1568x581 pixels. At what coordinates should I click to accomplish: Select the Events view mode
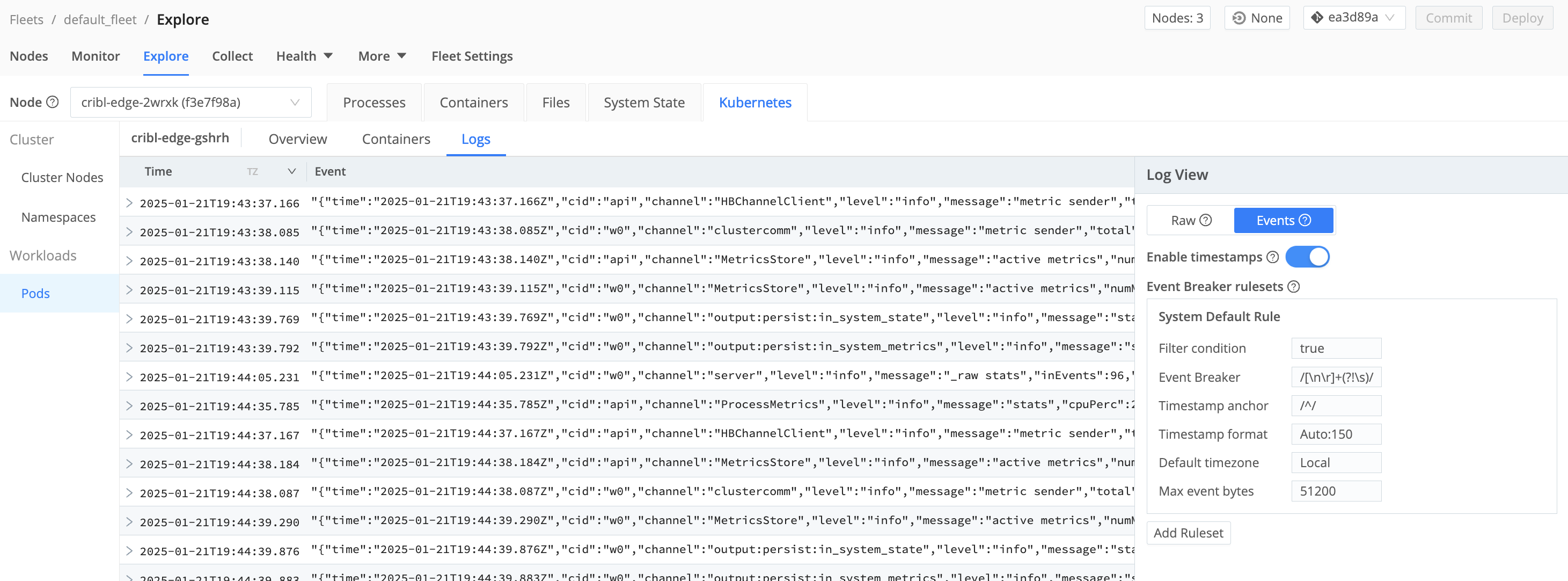pos(1276,221)
